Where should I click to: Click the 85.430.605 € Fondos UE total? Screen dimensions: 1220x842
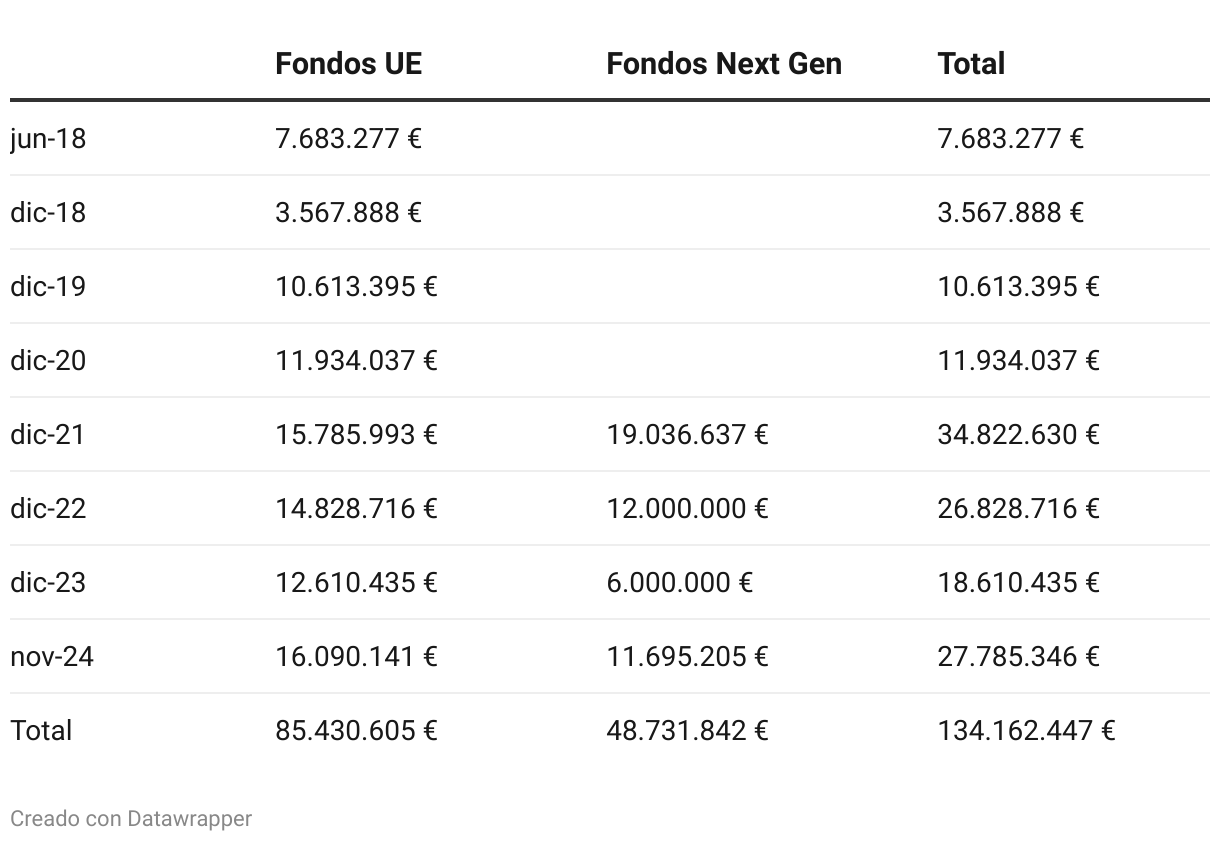[x=356, y=730]
